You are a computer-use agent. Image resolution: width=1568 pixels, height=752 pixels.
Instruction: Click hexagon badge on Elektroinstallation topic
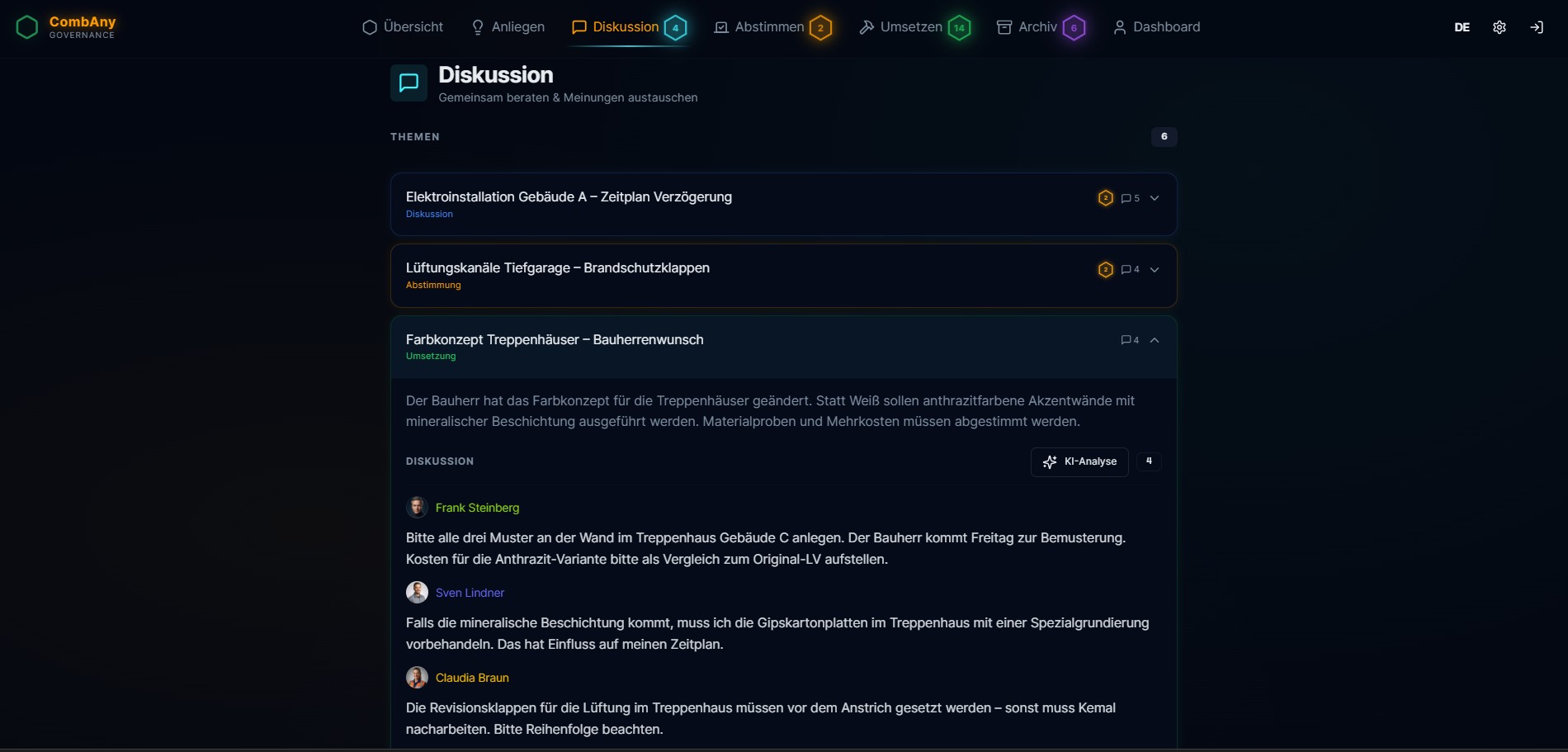pyautogui.click(x=1106, y=198)
